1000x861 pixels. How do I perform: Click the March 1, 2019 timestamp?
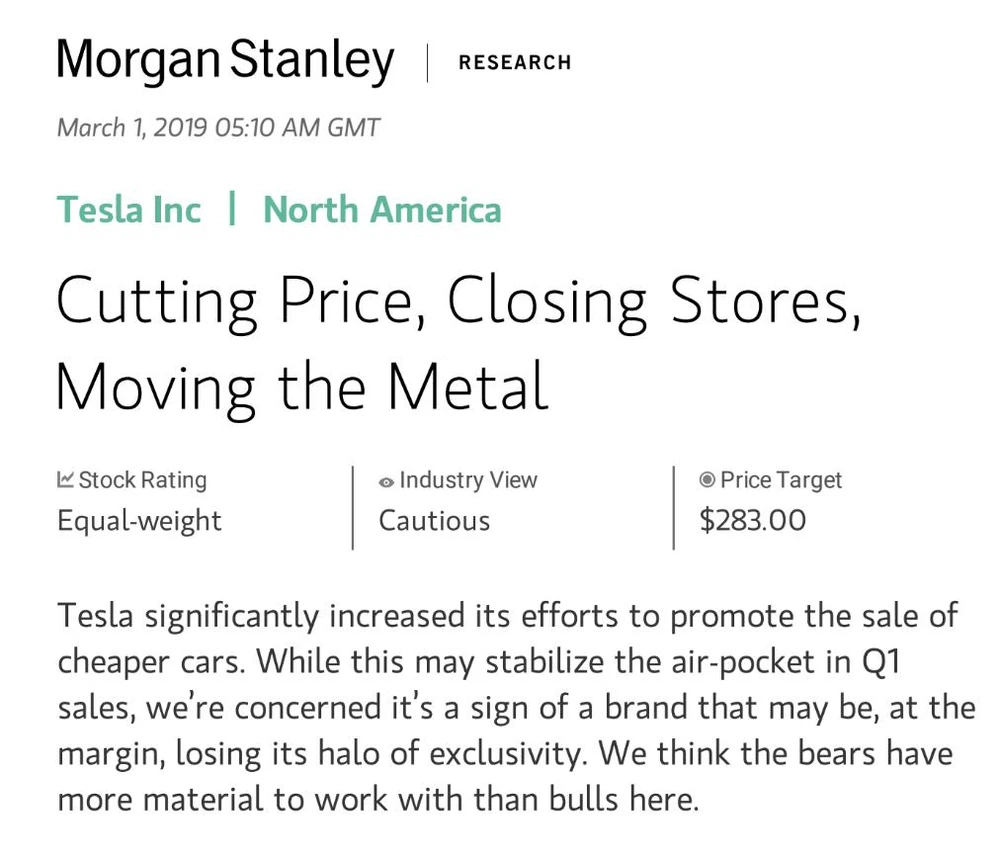click(218, 128)
